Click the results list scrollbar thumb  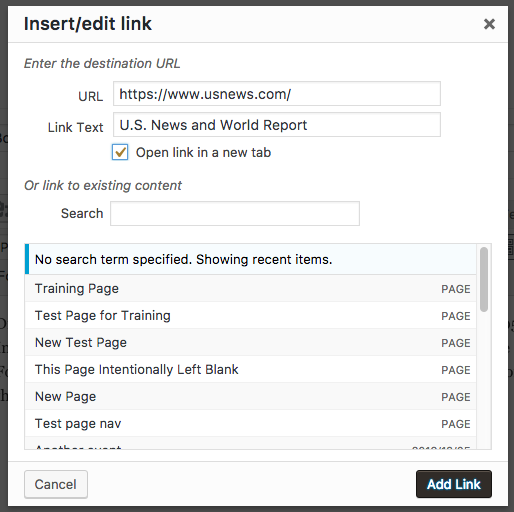pyautogui.click(x=484, y=279)
